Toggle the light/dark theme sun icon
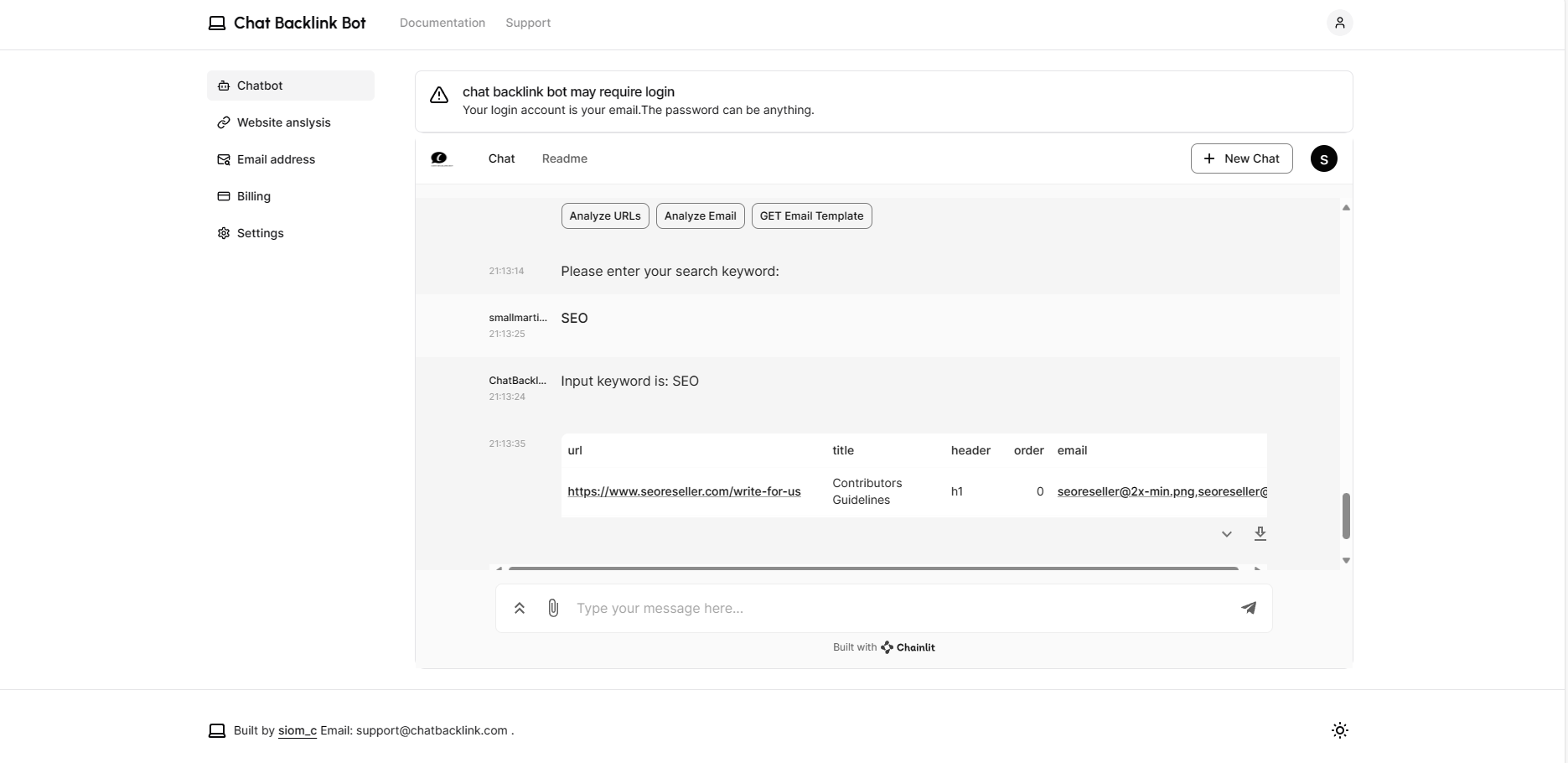Image resolution: width=1568 pixels, height=763 pixels. pos(1339,730)
